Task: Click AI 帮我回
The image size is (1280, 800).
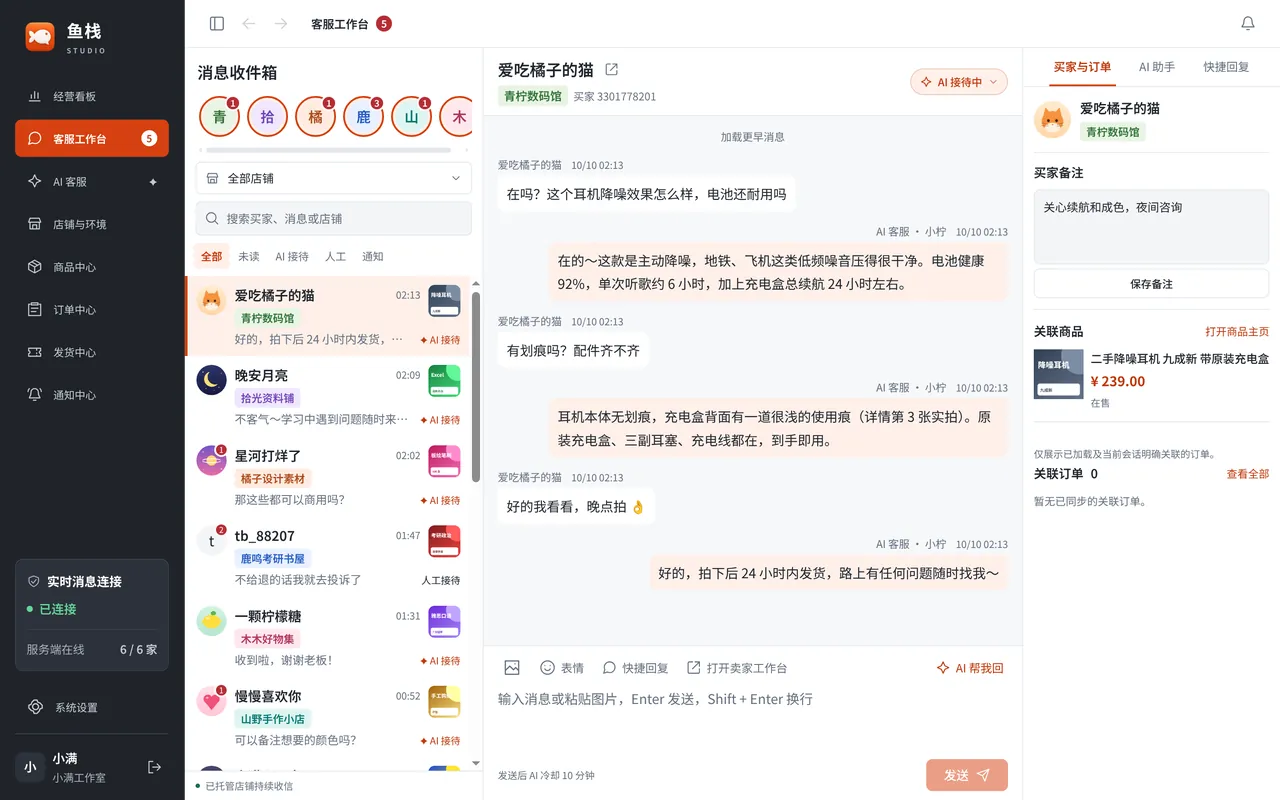Action: [x=969, y=668]
